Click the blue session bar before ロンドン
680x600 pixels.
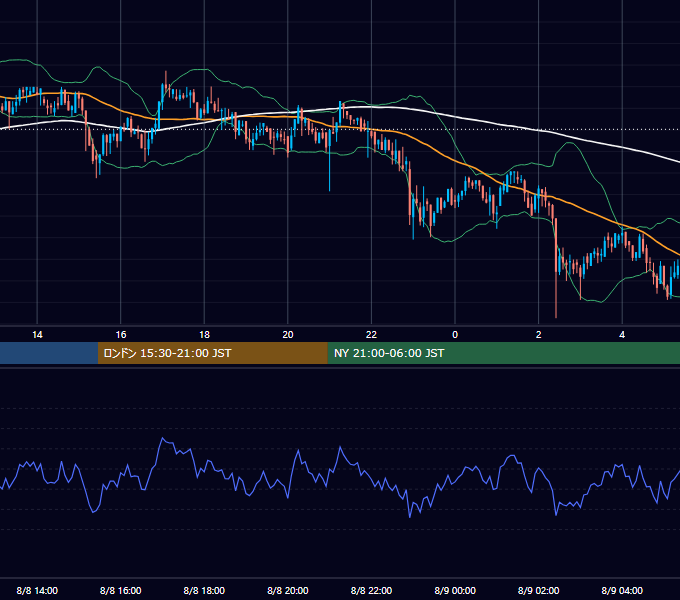[x=49, y=353]
